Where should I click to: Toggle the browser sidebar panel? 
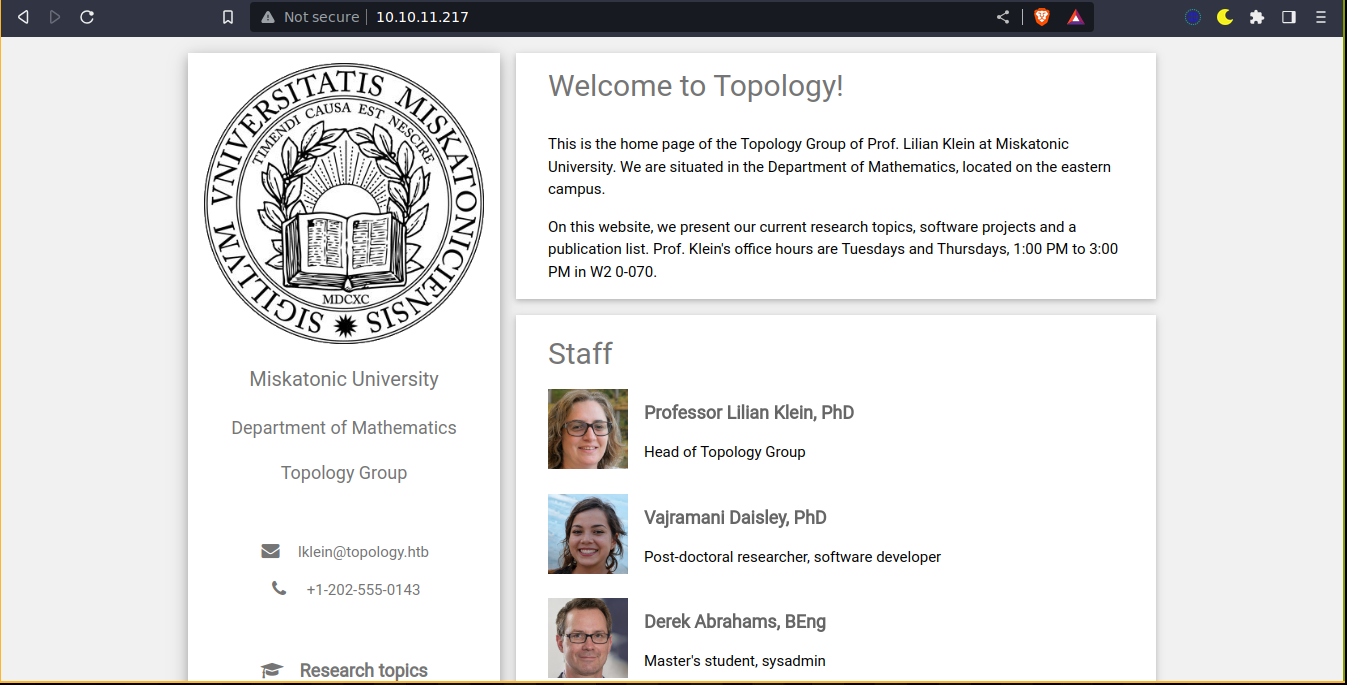(1289, 17)
